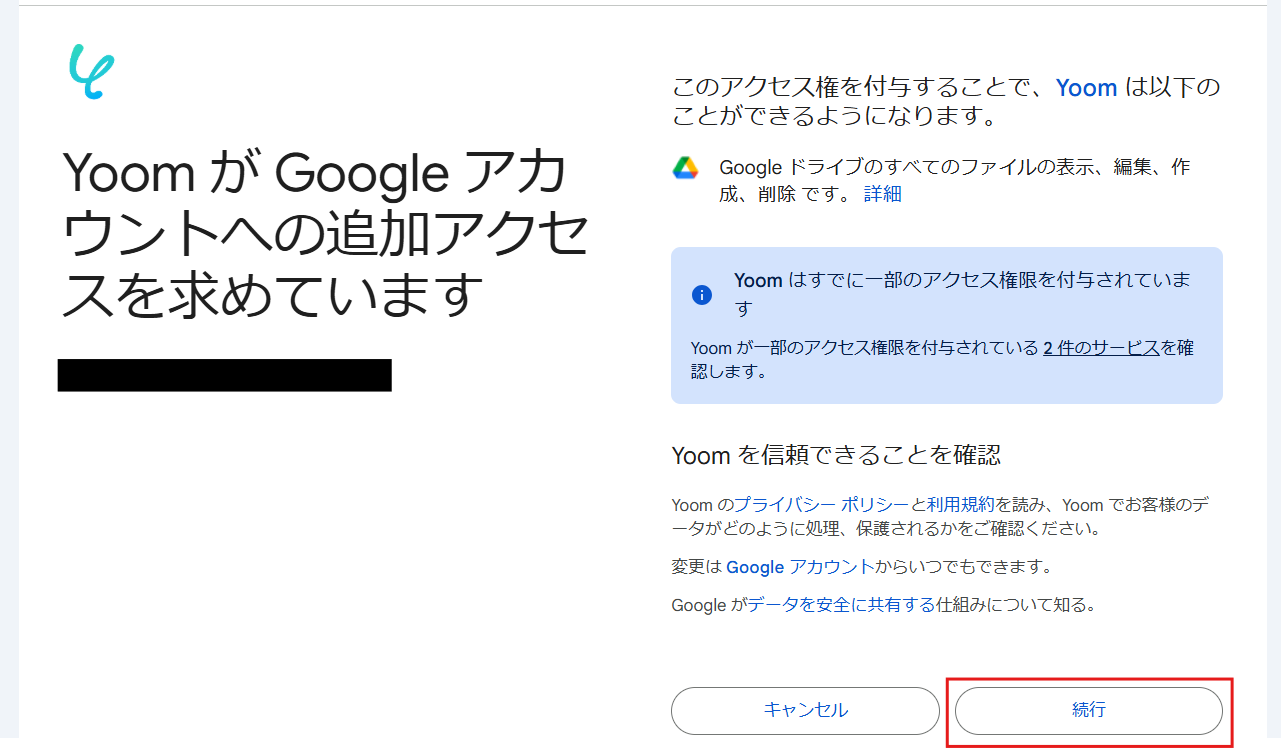This screenshot has width=1281, height=748.
Task: Open the データを安全に共有する link
Action: pos(841,605)
